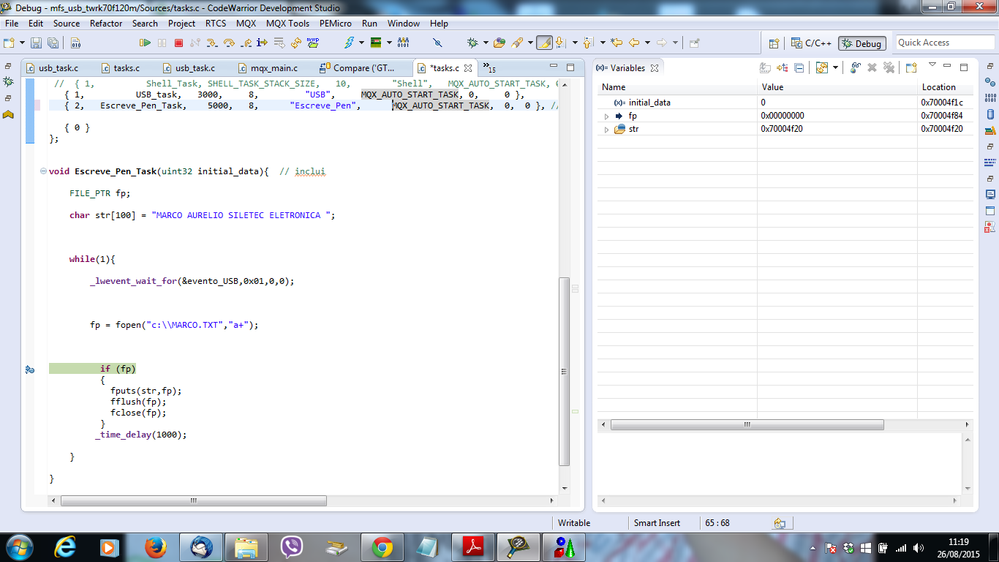Select the initial_data variable row
This screenshot has width=999, height=562.
pos(786,103)
